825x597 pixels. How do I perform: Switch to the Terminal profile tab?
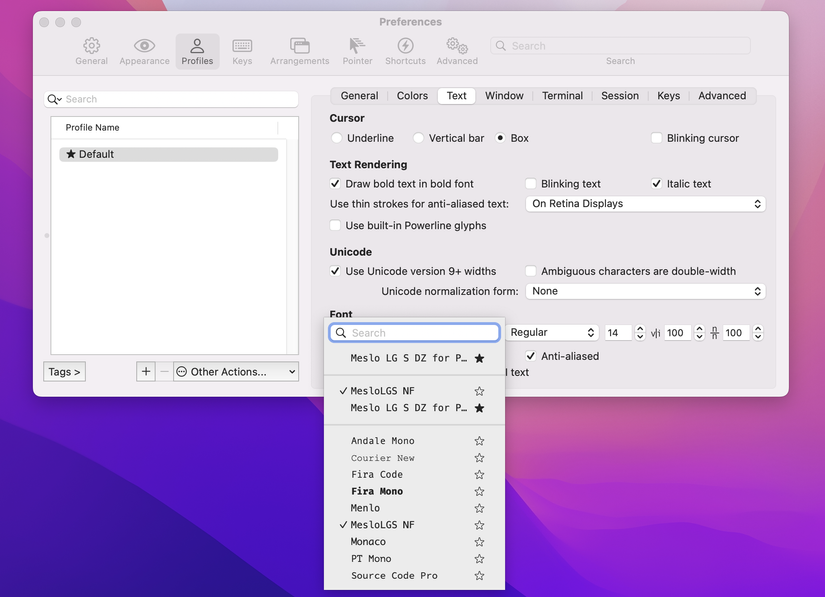[x=562, y=96]
